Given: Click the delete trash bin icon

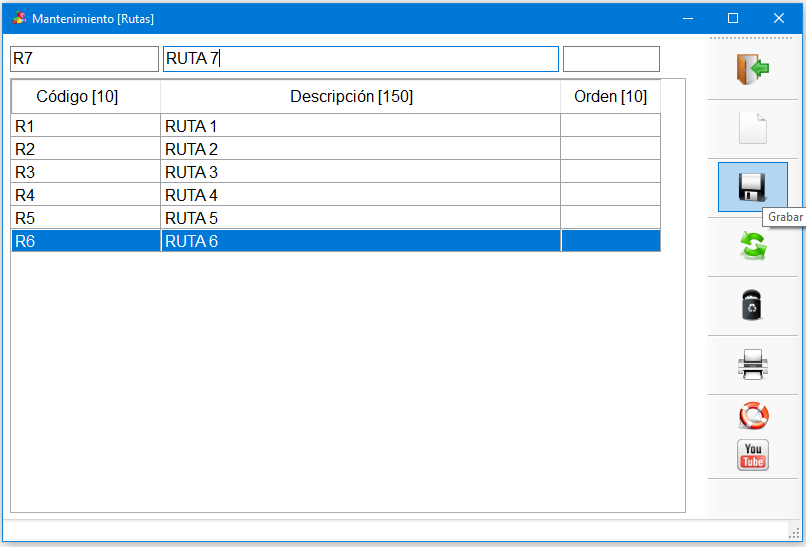Looking at the screenshot, I should [752, 305].
